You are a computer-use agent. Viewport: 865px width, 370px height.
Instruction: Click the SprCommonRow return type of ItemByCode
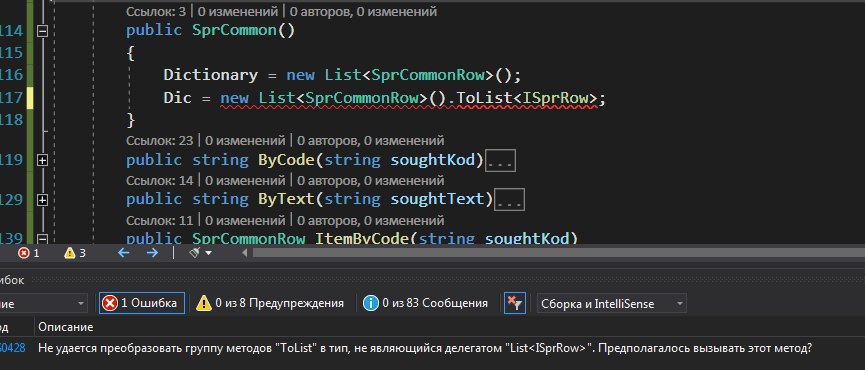(x=249, y=239)
